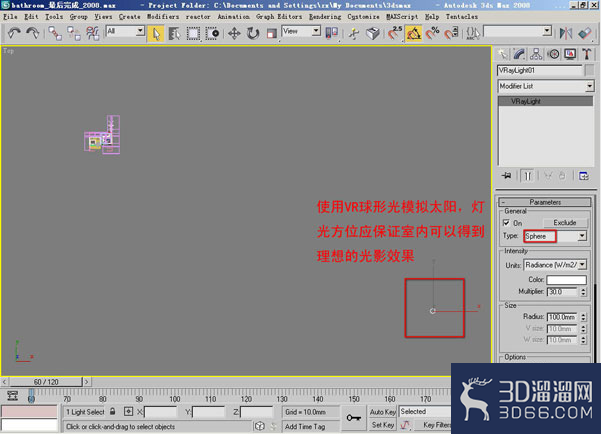The width and height of the screenshot is (601, 434).
Task: Click Select and Manipulate icon
Action: coord(354,33)
